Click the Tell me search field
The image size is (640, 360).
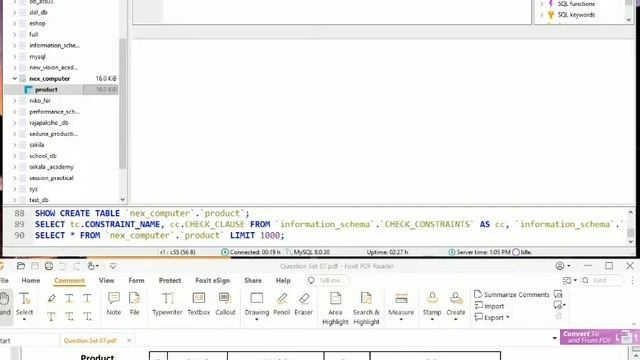point(328,280)
